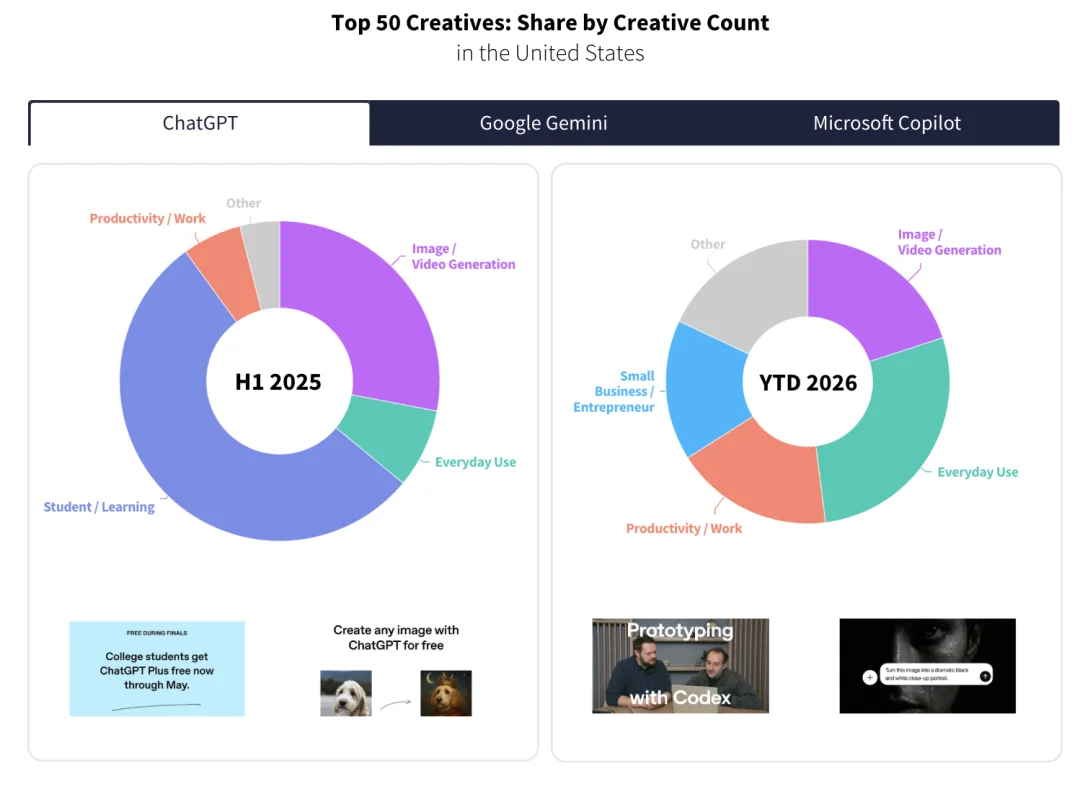Open the dramatic black-and-white portrait ad thumbnail
Image resolution: width=1080 pixels, height=794 pixels.
coord(927,666)
